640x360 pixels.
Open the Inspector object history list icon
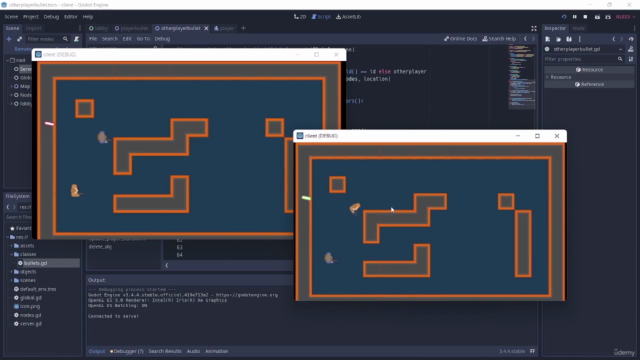pos(631,39)
